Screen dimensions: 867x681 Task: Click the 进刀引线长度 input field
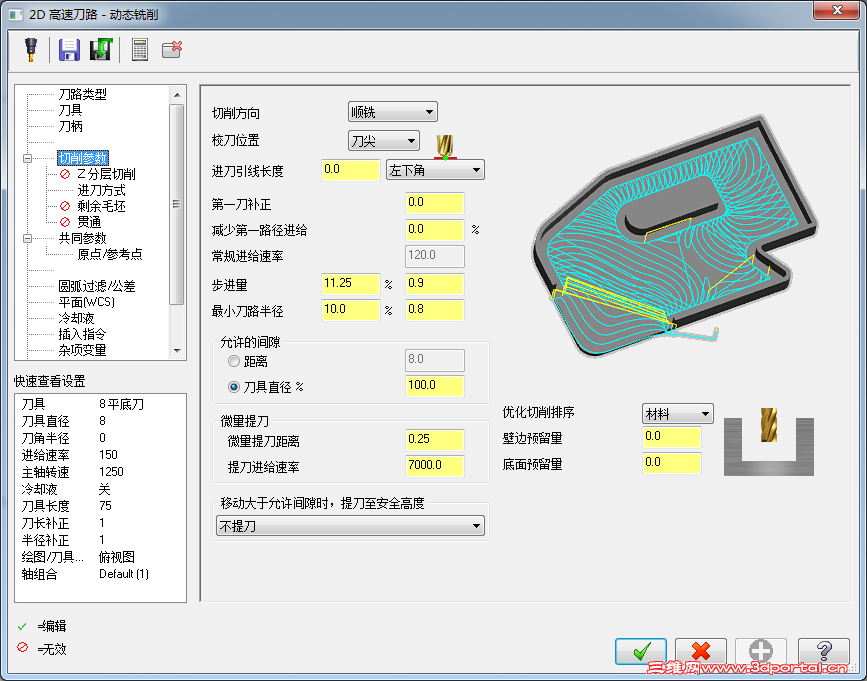351,170
